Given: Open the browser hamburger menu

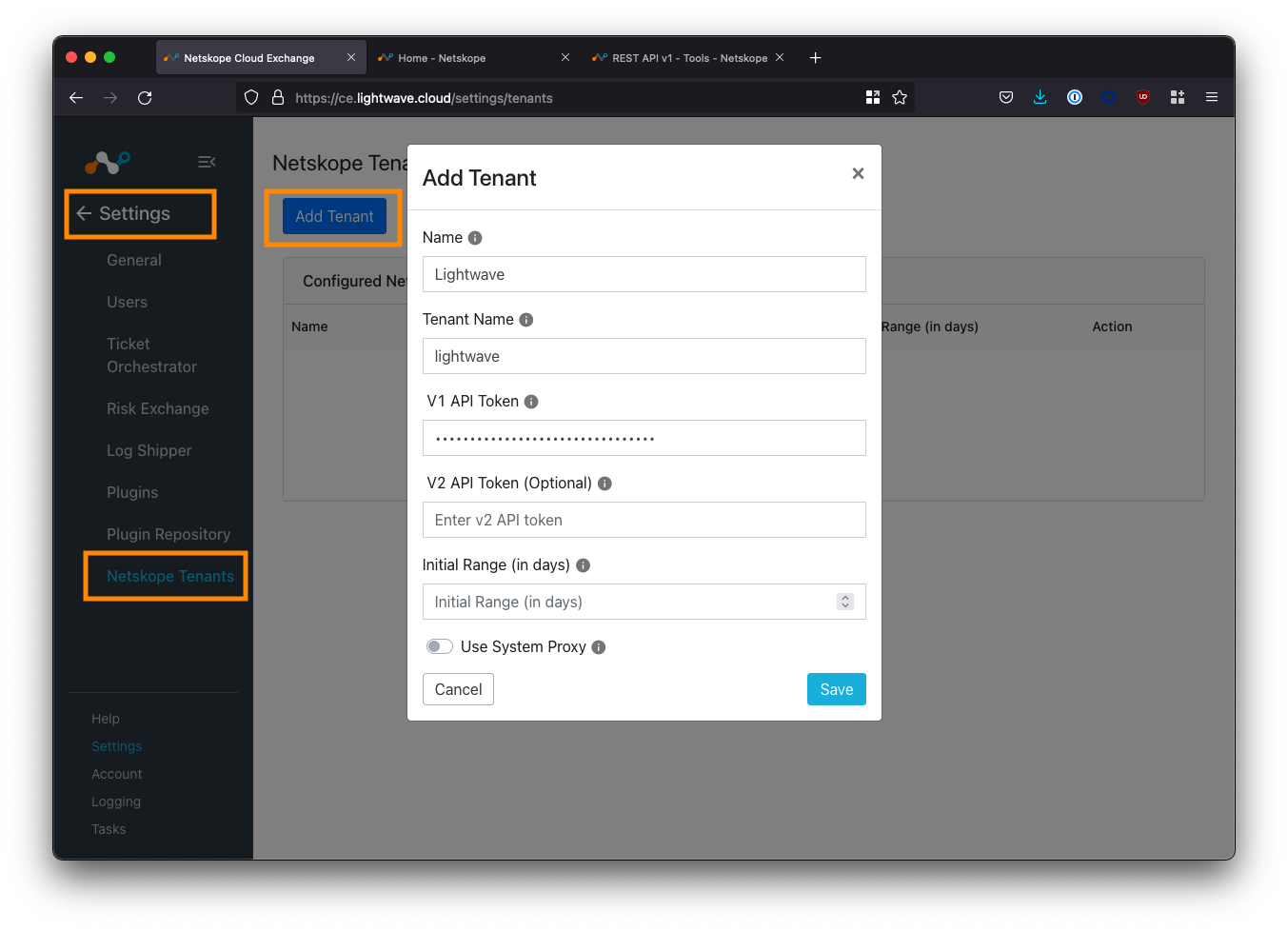Looking at the screenshot, I should pyautogui.click(x=1212, y=97).
